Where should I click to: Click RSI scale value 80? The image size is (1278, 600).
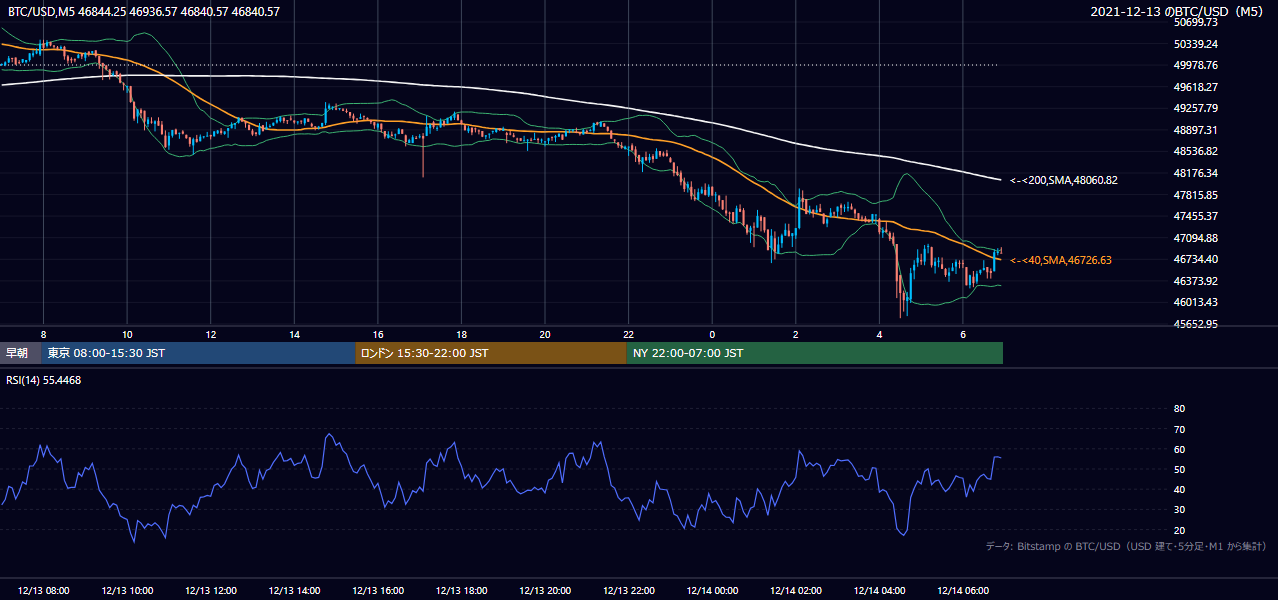(1179, 409)
